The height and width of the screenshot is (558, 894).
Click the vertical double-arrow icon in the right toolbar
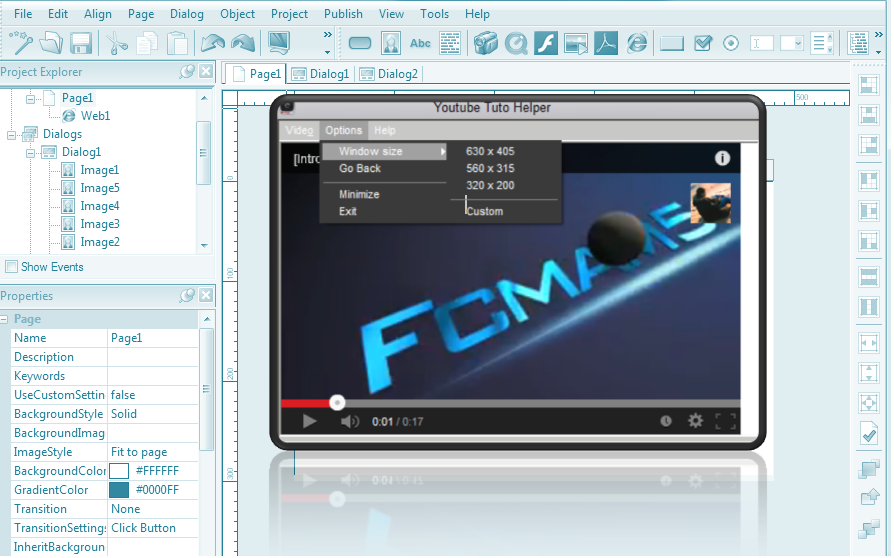coord(869,373)
